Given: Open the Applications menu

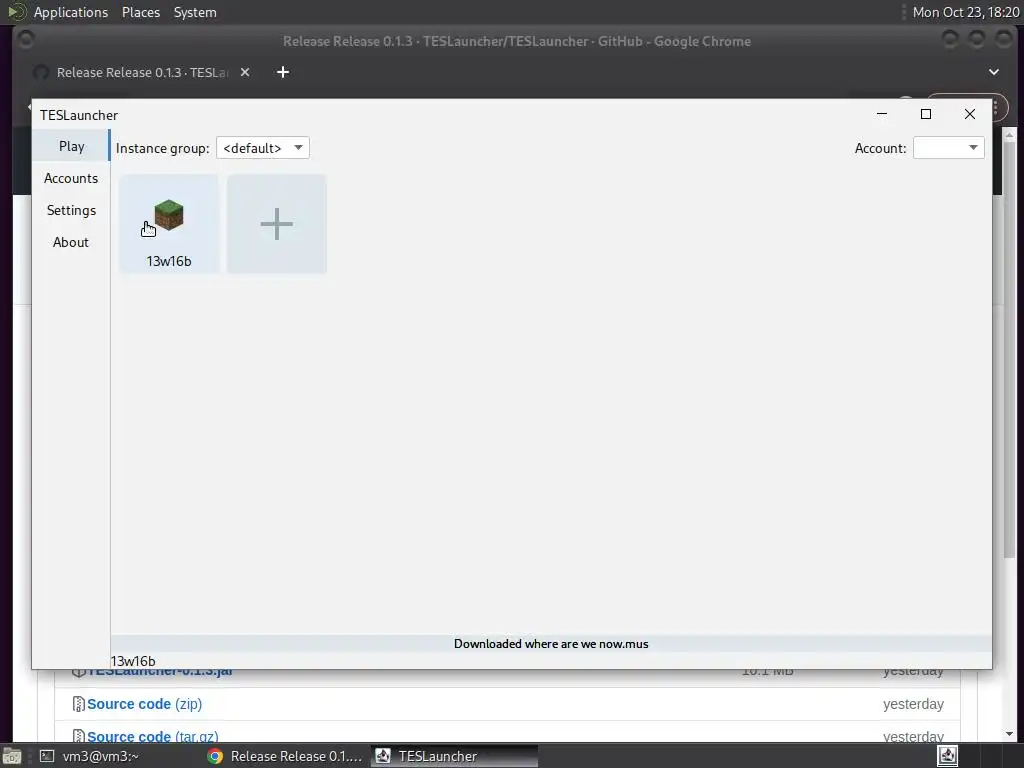Looking at the screenshot, I should coord(71,12).
